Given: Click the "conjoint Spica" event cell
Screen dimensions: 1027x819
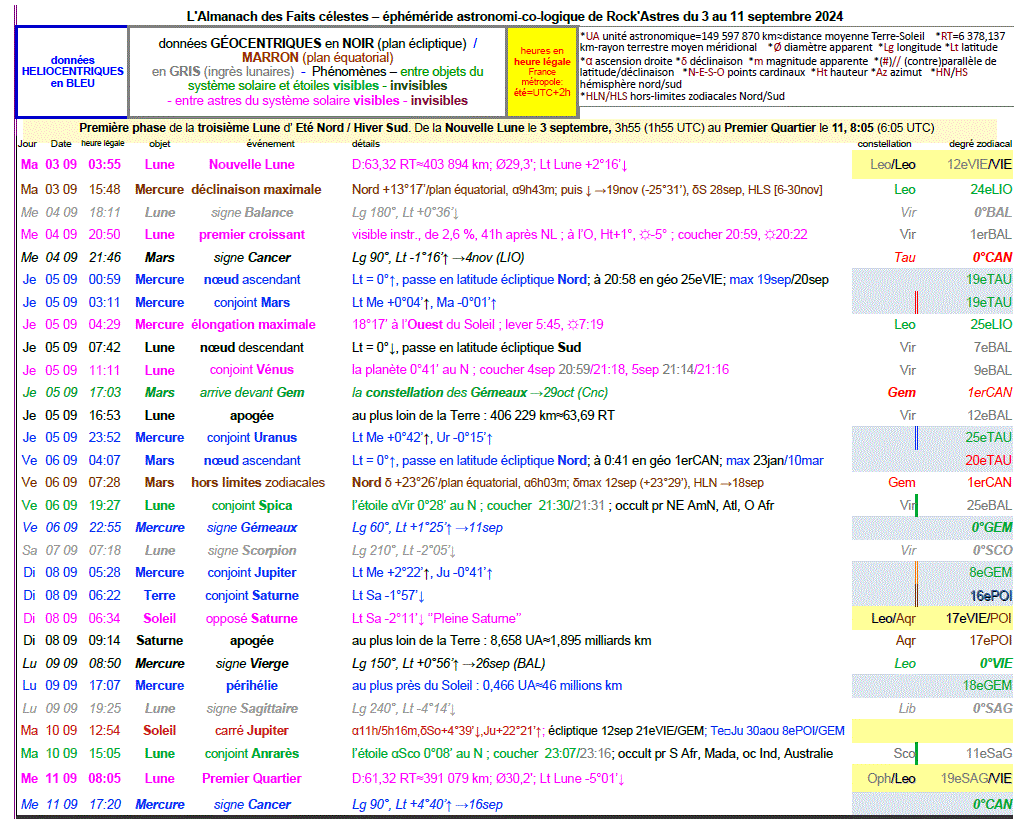Looking at the screenshot, I should click(252, 506).
